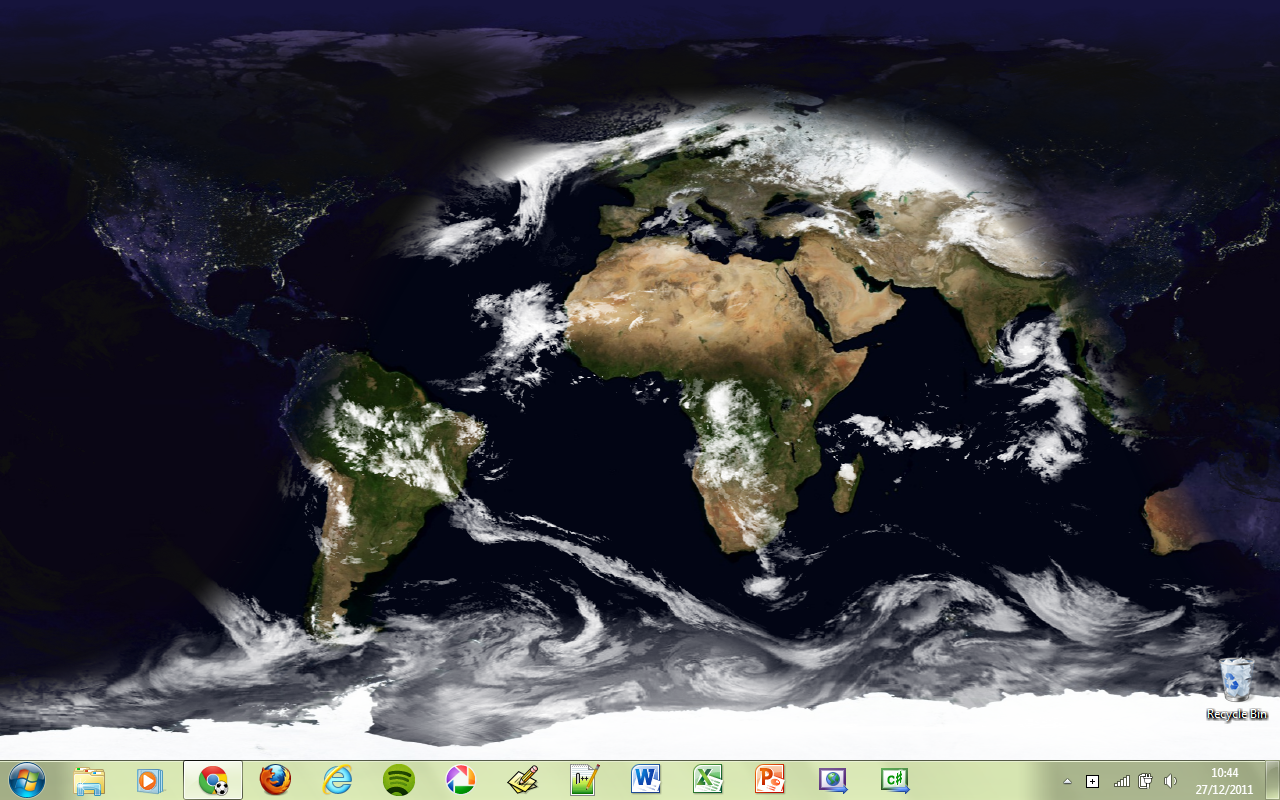Screen dimensions: 1280x800
Task: Launch Windows Media Player
Action: coord(150,780)
